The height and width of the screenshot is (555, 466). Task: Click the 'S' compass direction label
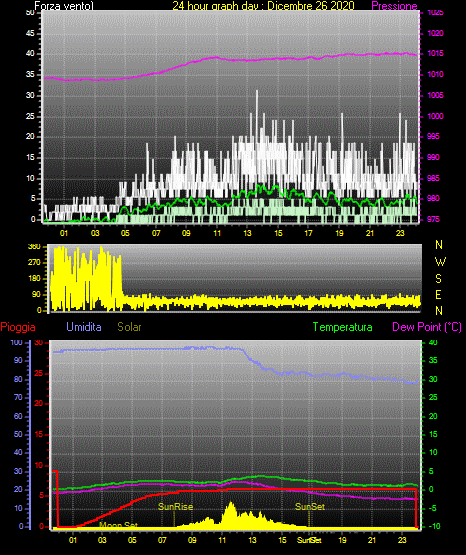[x=438, y=279]
